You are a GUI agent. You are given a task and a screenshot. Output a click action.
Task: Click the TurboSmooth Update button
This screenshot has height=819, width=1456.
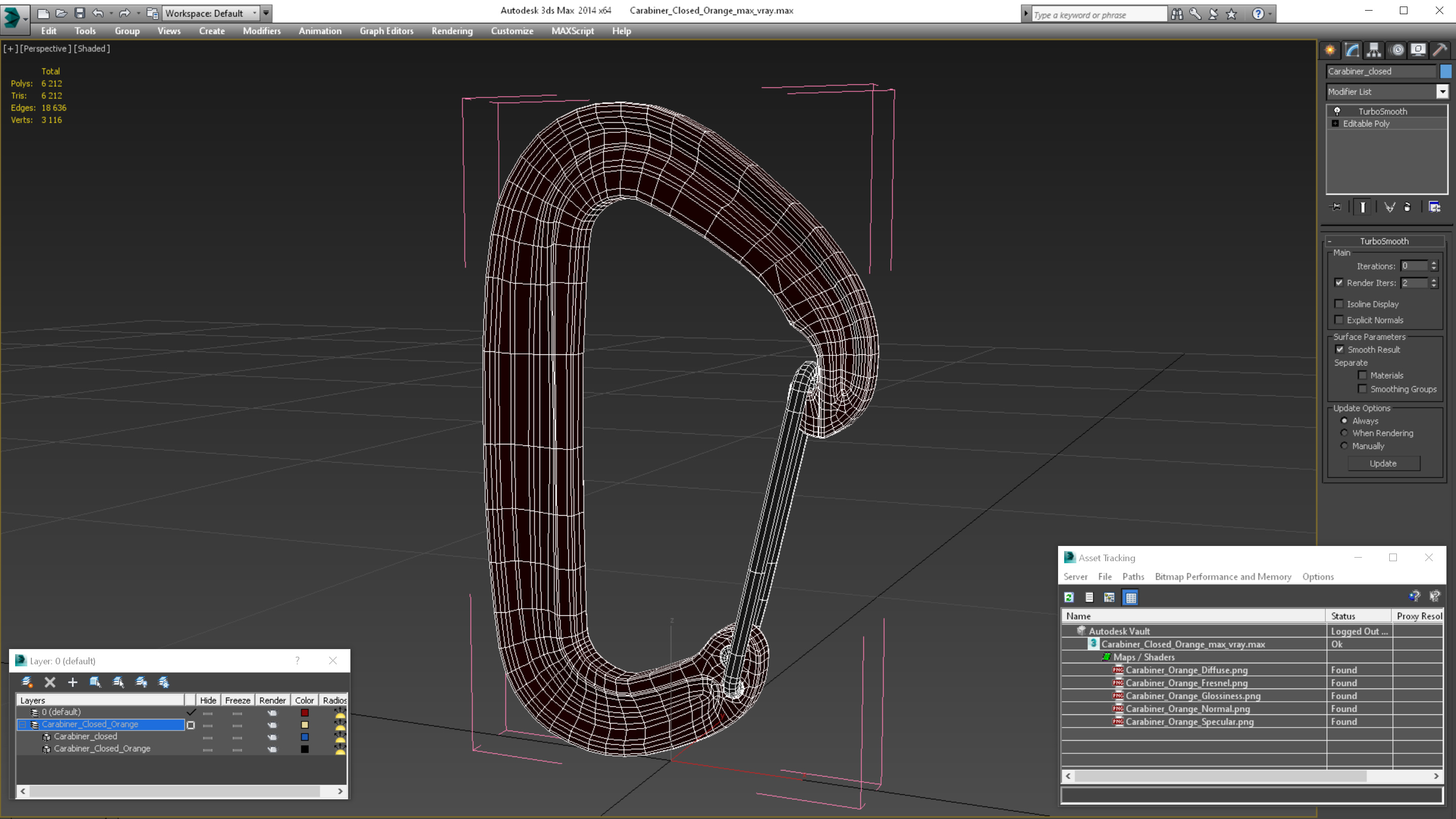[x=1383, y=463]
